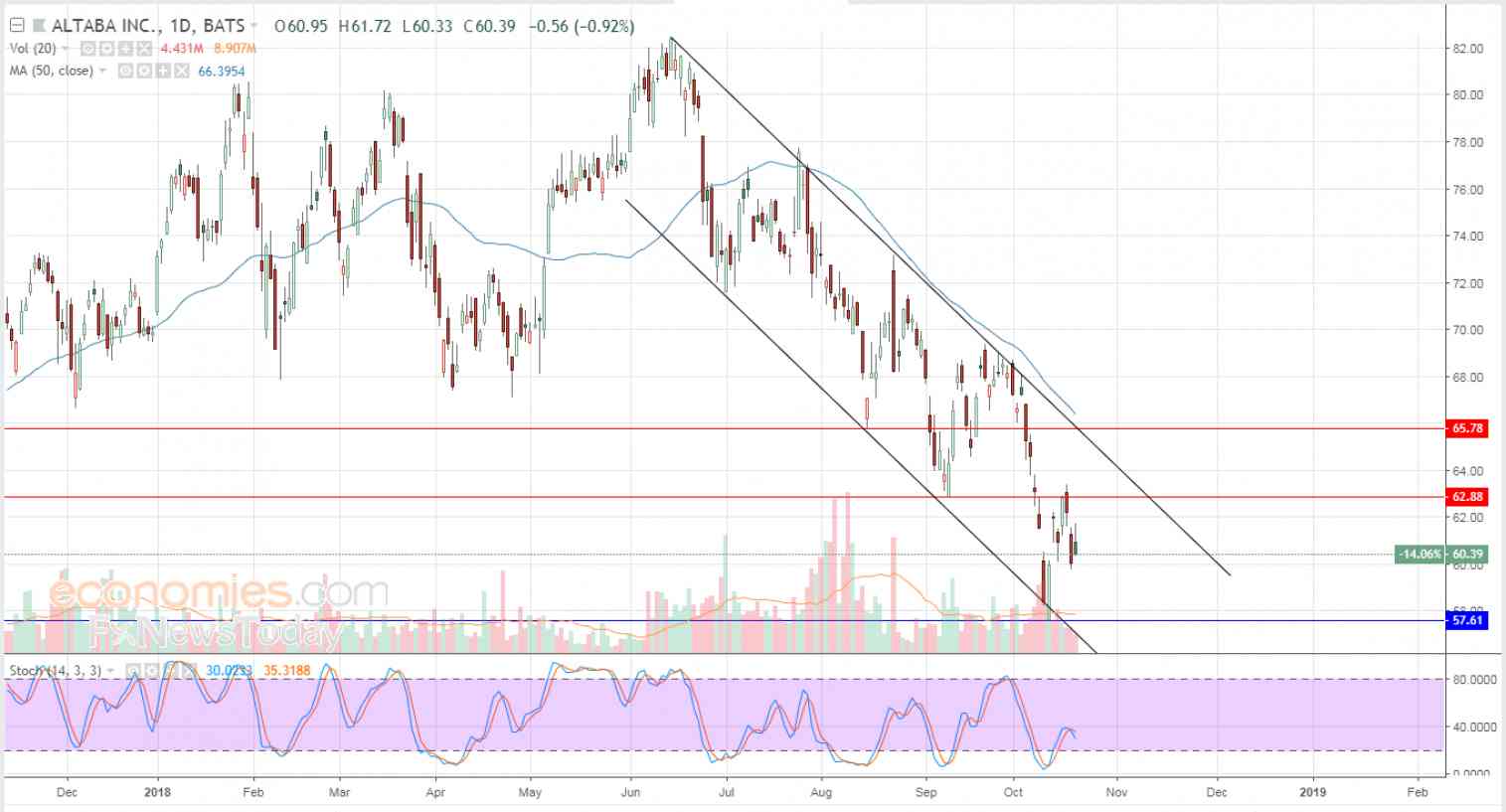The height and width of the screenshot is (812, 1506).
Task: Click the high price H61.72
Action: (x=365, y=26)
